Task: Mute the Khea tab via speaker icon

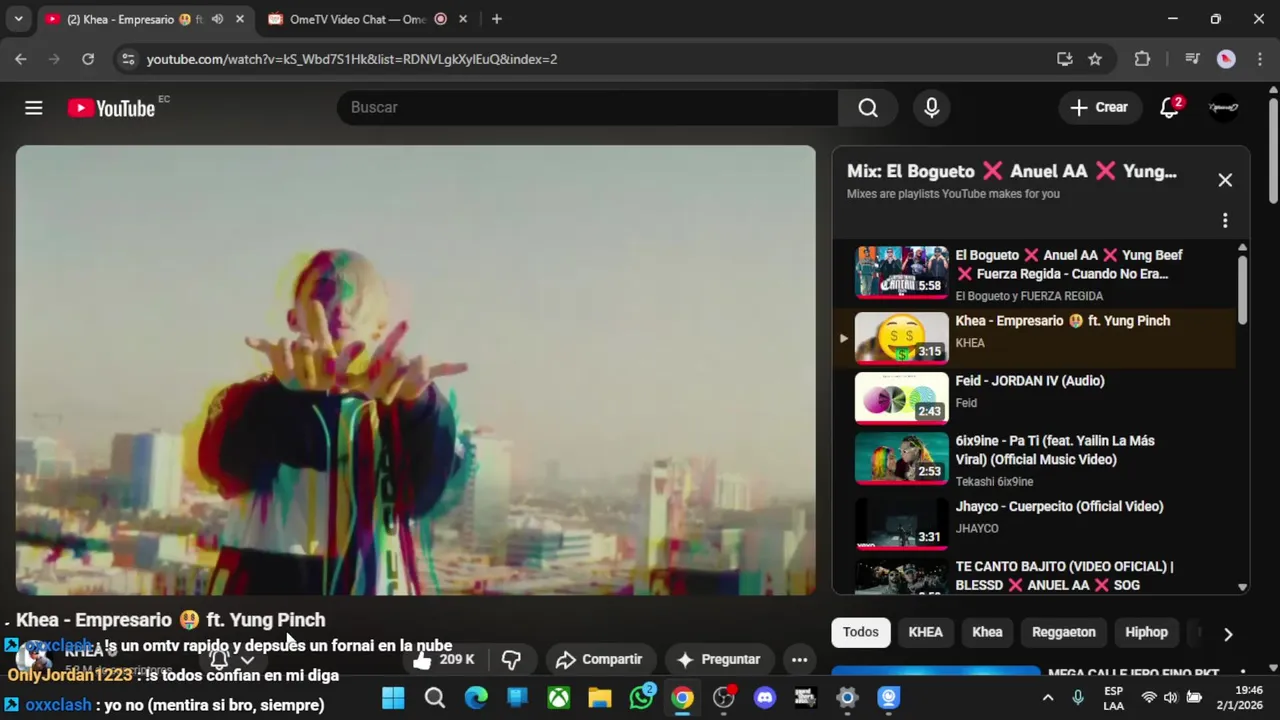Action: (217, 19)
